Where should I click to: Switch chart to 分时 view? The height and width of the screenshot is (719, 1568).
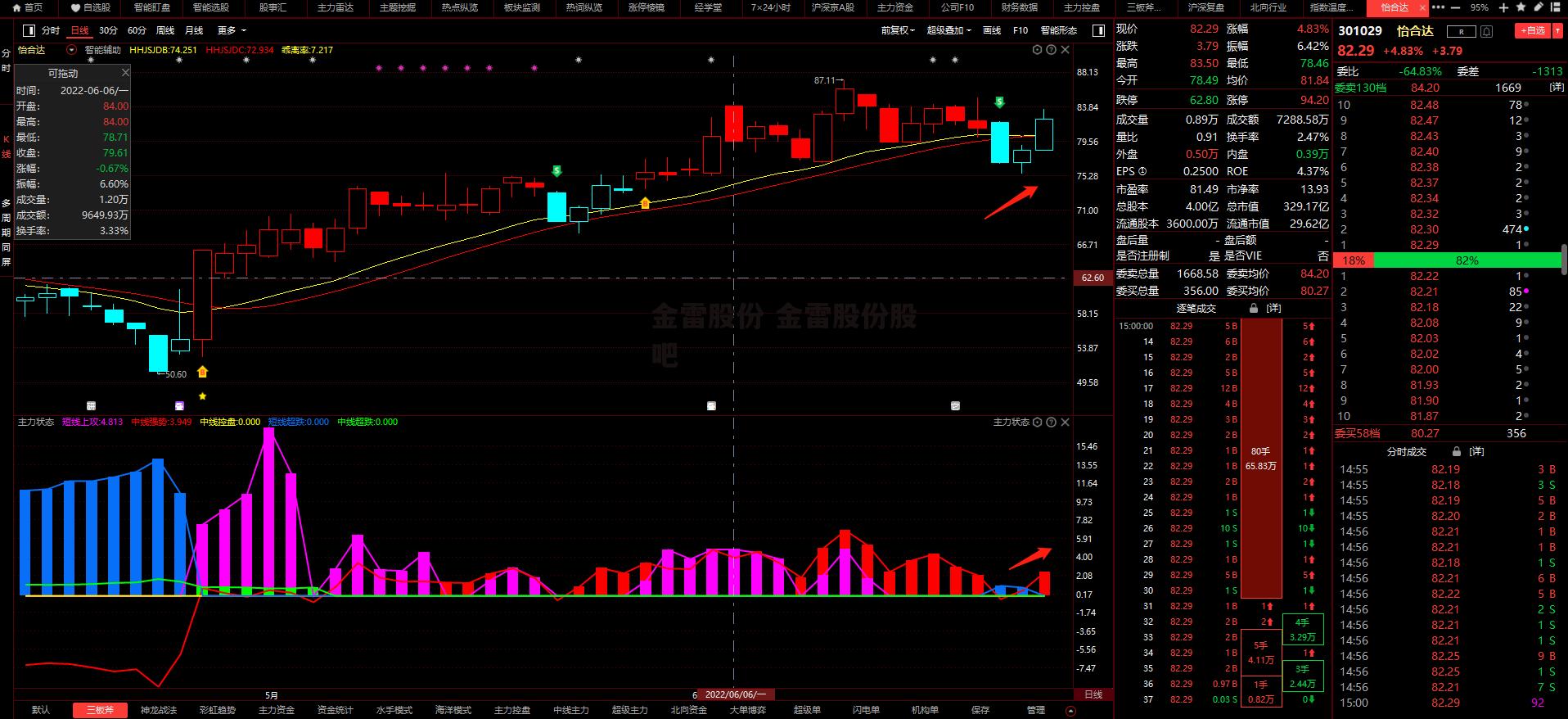(x=51, y=30)
